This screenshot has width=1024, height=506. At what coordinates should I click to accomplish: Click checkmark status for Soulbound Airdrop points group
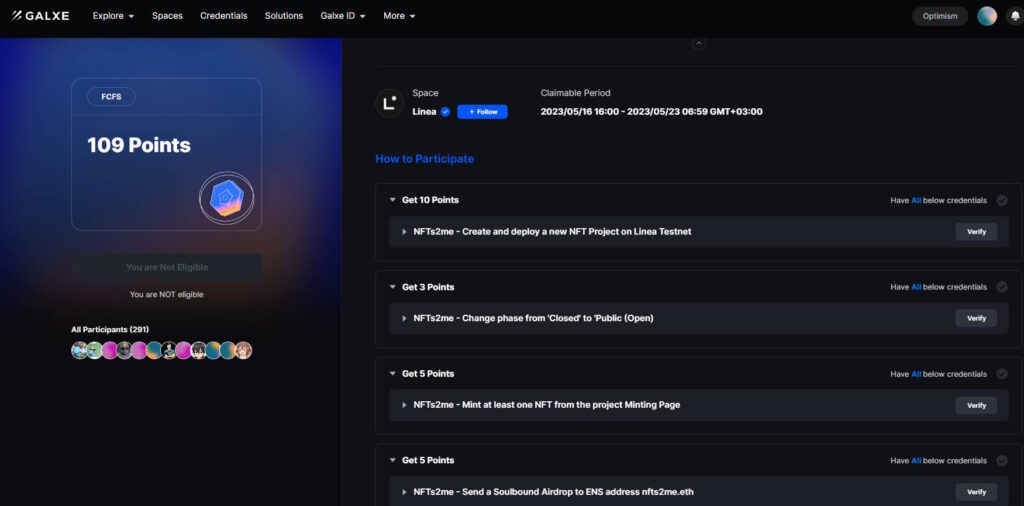click(x=1001, y=461)
